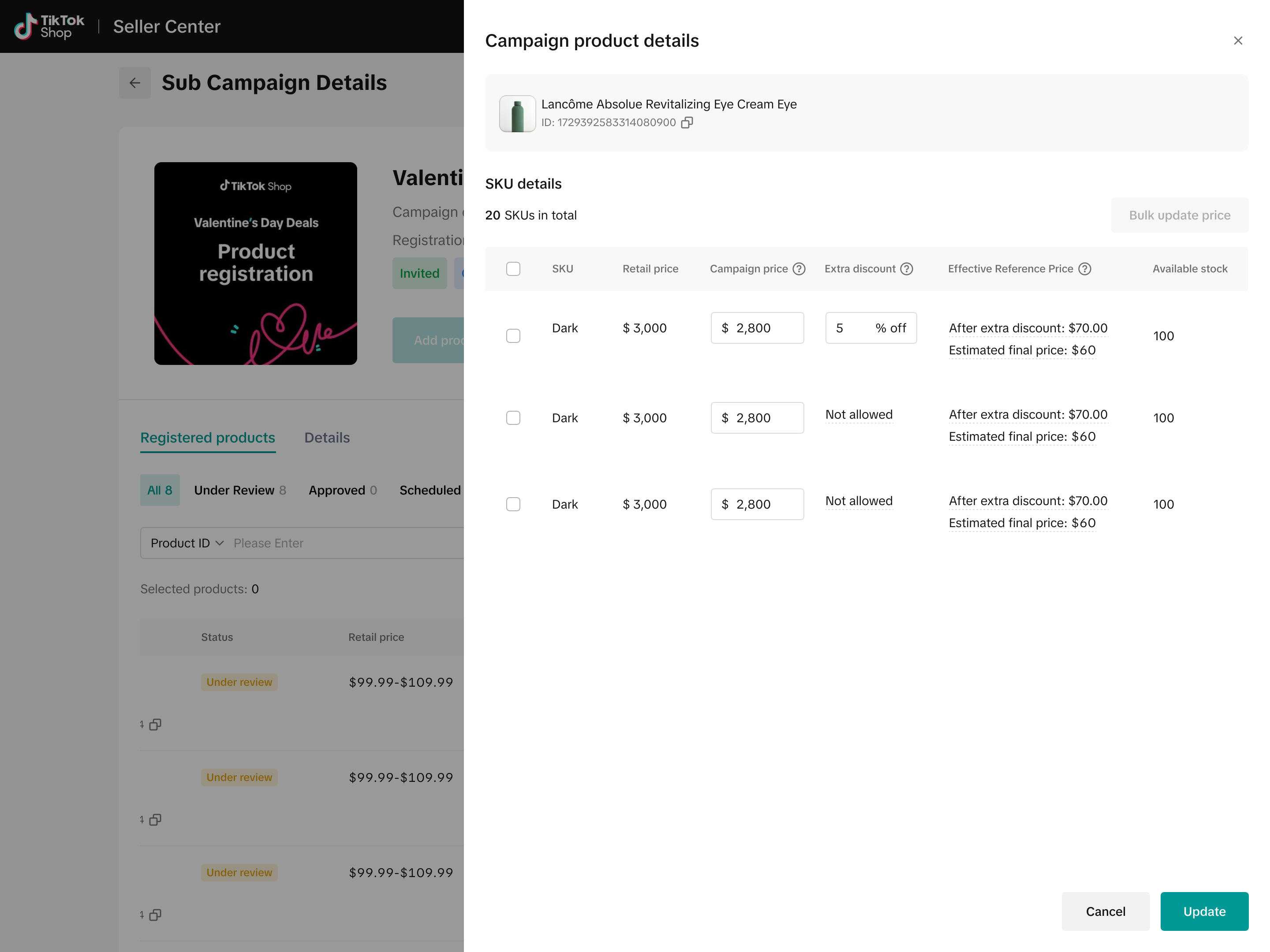Image resolution: width=1270 pixels, height=952 pixels.
Task: Open the Product ID search type dropdown
Action: click(x=187, y=543)
